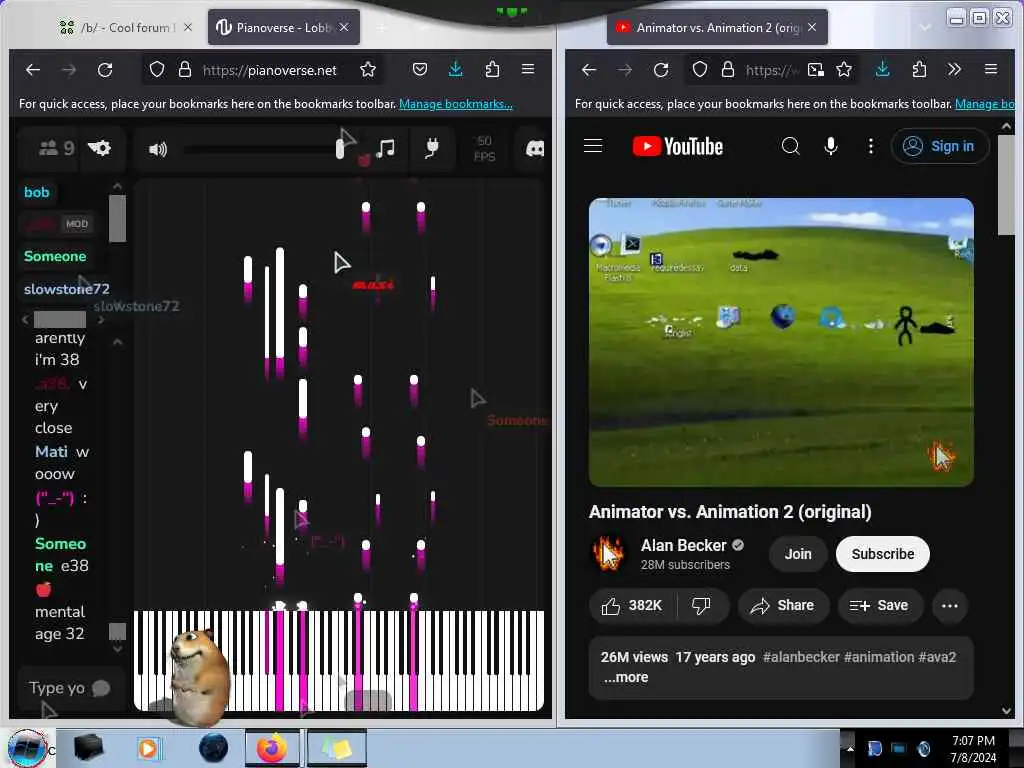
Task: Open more actions beside the Save button
Action: [950, 606]
